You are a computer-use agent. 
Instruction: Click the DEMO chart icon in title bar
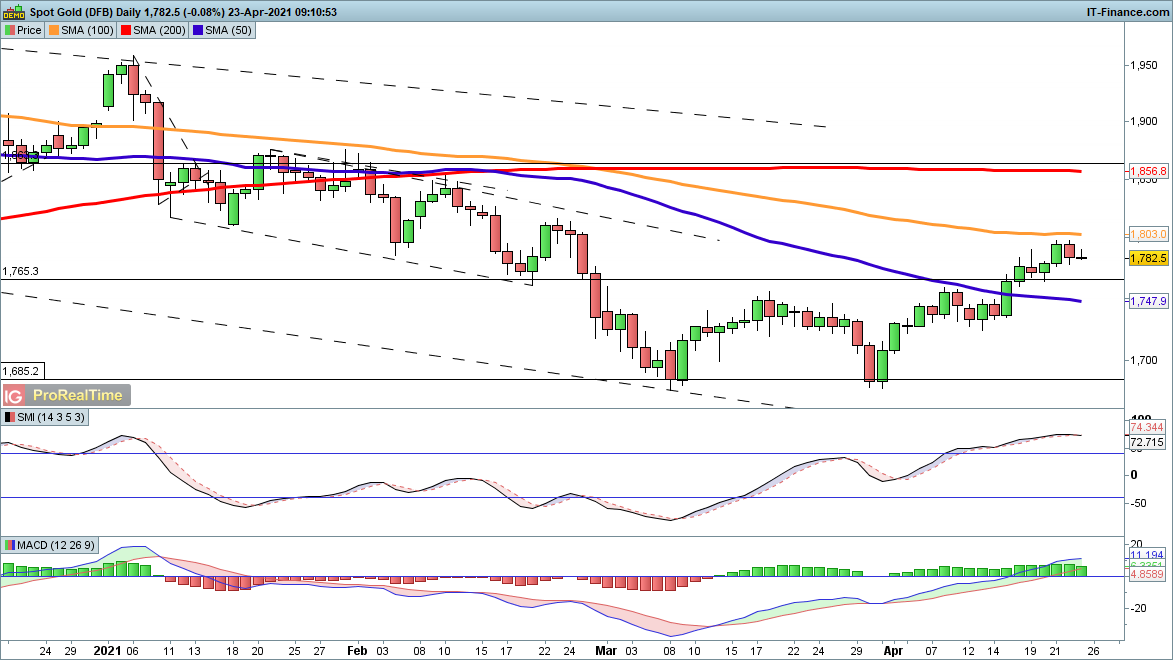coord(15,11)
